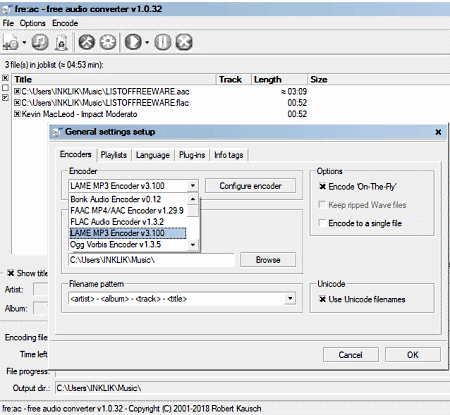The height and width of the screenshot is (415, 450).
Task: Choose LAME MP3 Encoder v3.100 in list
Action: (x=128, y=233)
